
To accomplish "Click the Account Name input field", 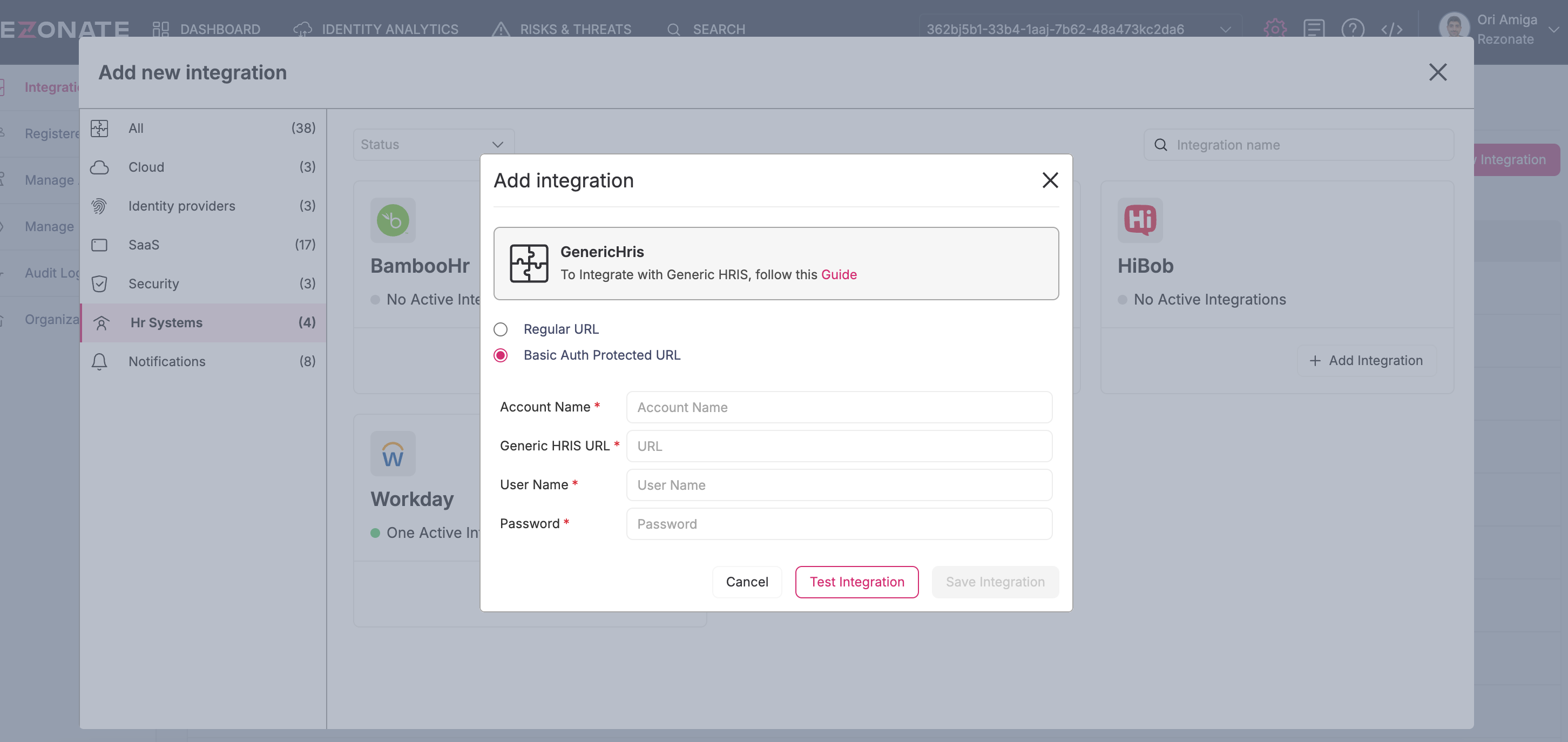I will click(x=839, y=407).
